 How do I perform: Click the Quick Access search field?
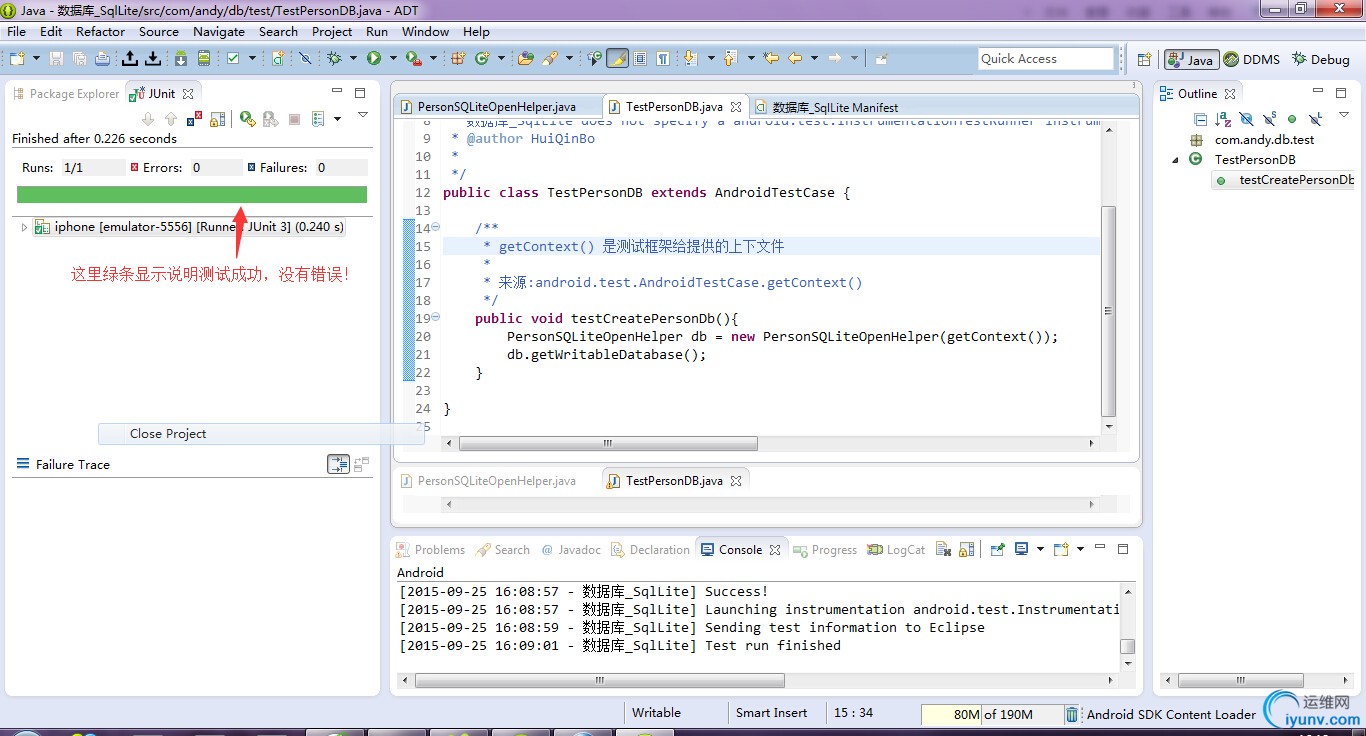coord(1045,59)
